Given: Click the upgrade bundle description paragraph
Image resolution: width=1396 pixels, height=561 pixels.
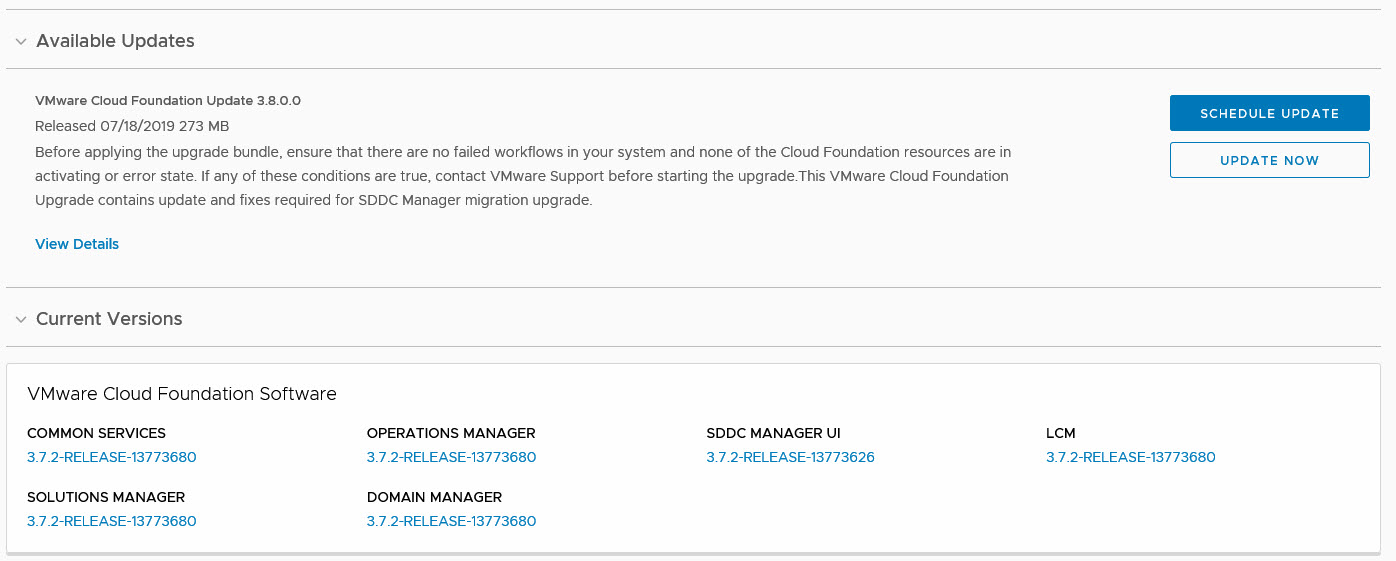Looking at the screenshot, I should (x=522, y=176).
